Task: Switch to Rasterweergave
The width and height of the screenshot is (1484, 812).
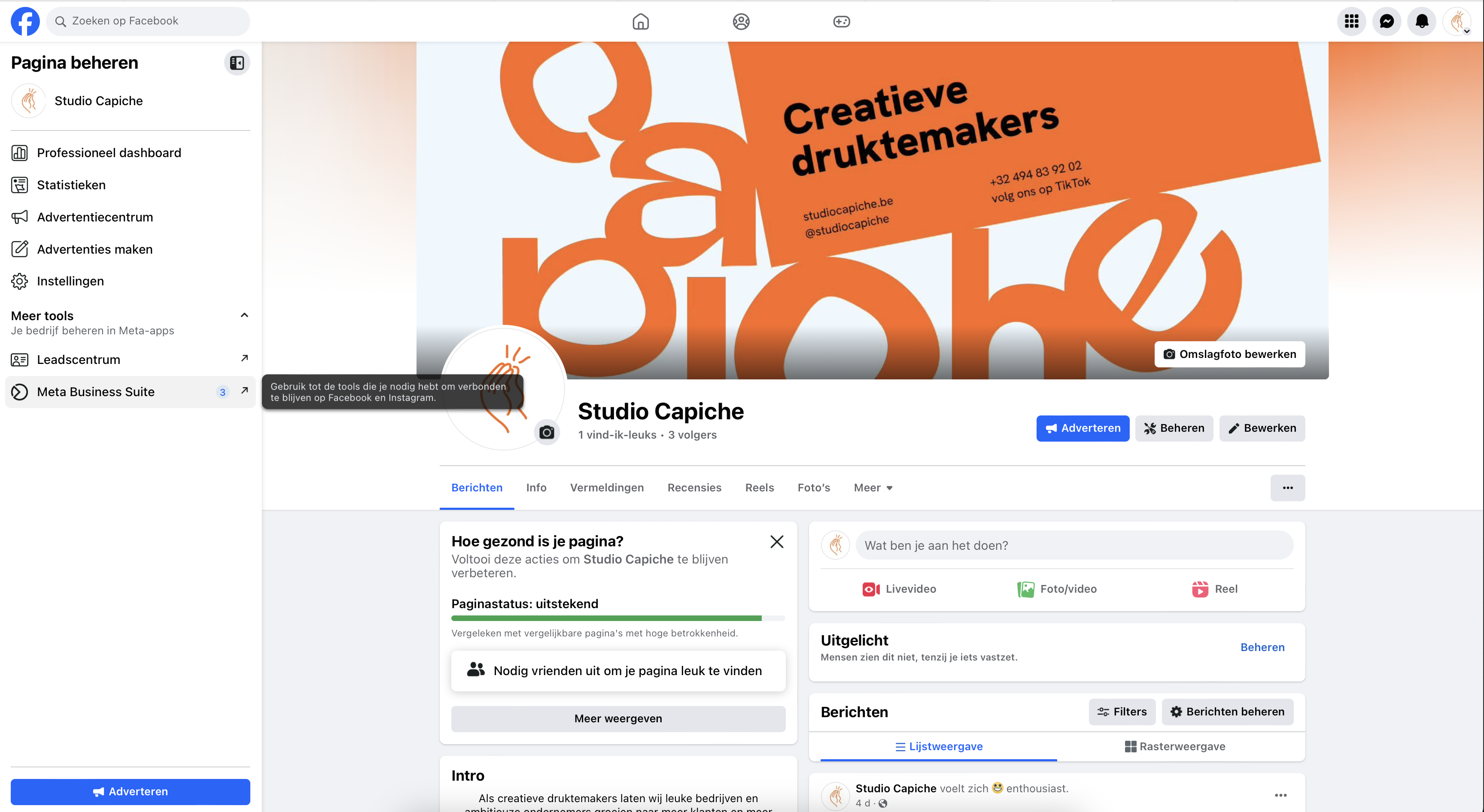Action: pyautogui.click(x=1175, y=746)
